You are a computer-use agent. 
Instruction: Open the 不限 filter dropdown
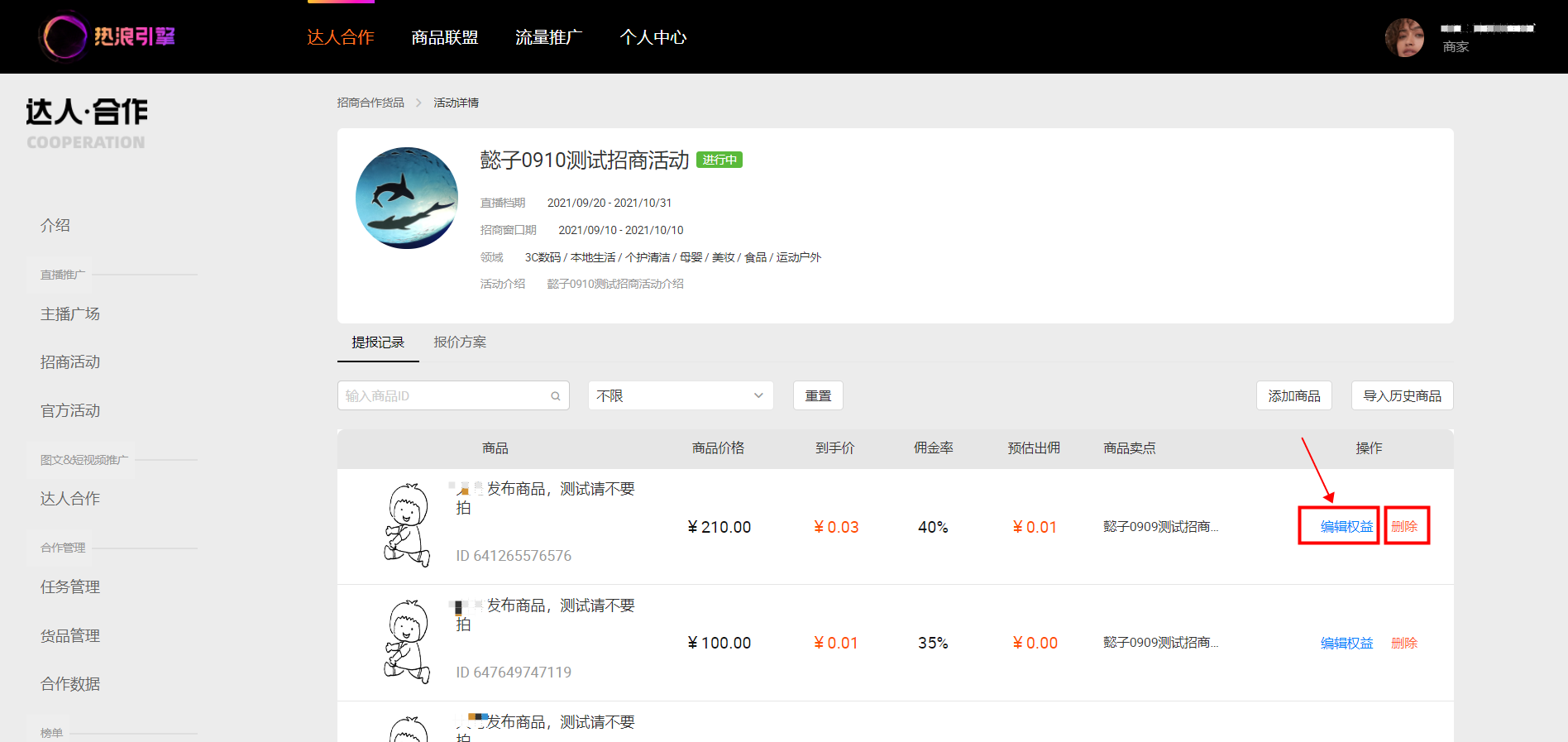coord(681,395)
